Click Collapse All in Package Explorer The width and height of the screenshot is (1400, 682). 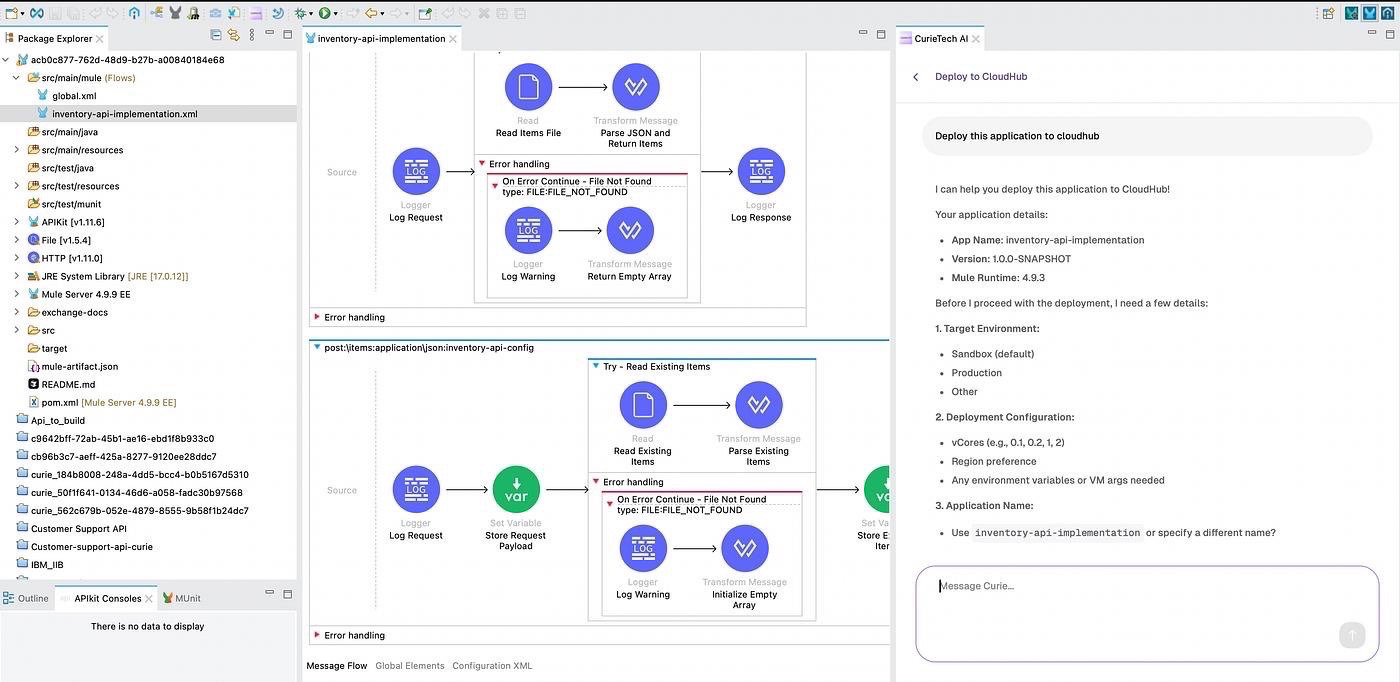tap(216, 35)
